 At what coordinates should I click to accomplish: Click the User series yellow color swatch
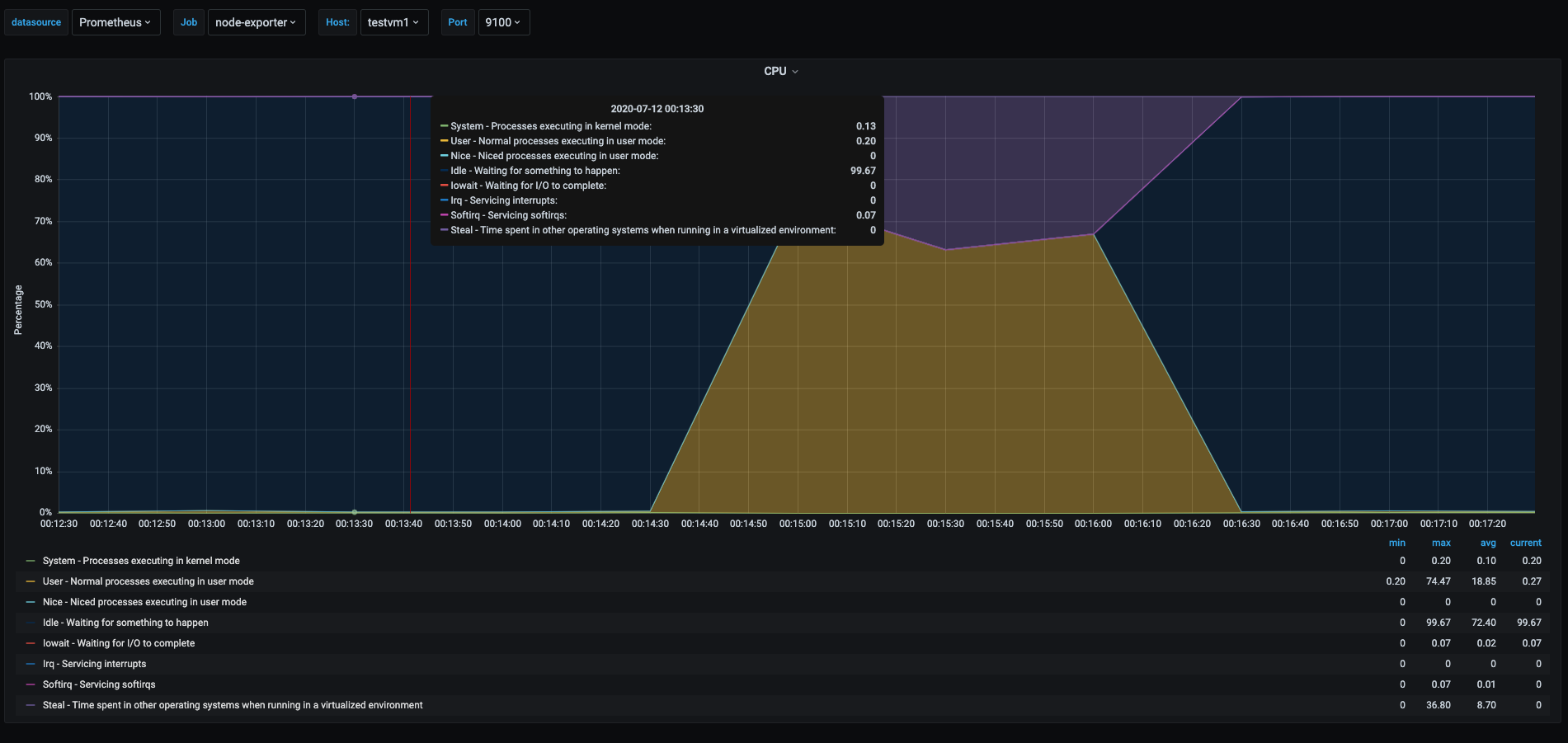click(x=31, y=581)
